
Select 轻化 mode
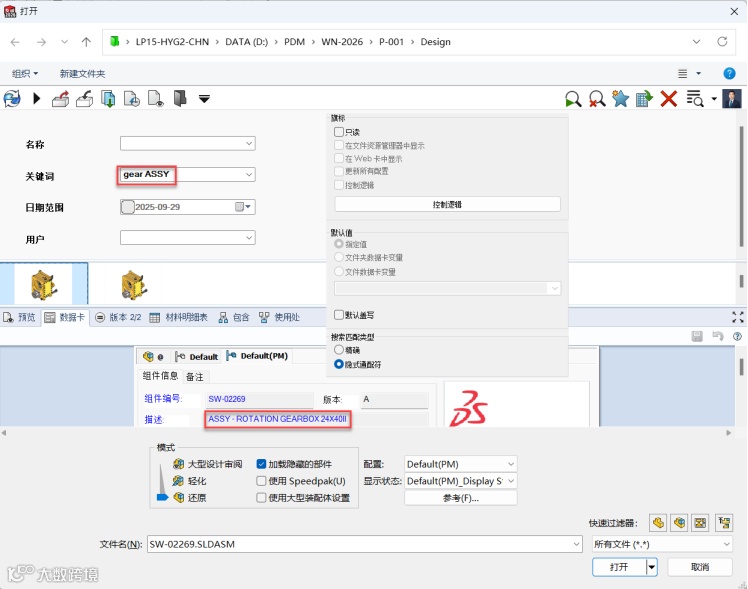[x=189, y=481]
